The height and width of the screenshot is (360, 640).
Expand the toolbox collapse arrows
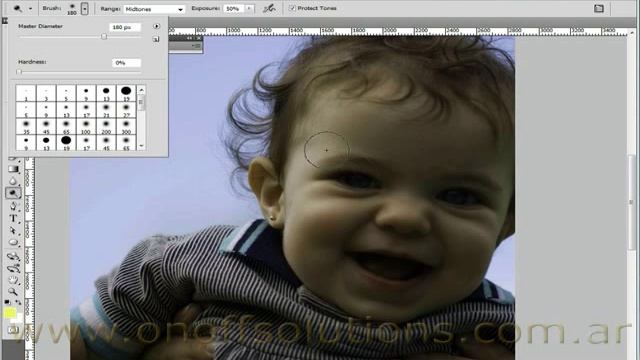(4, 20)
